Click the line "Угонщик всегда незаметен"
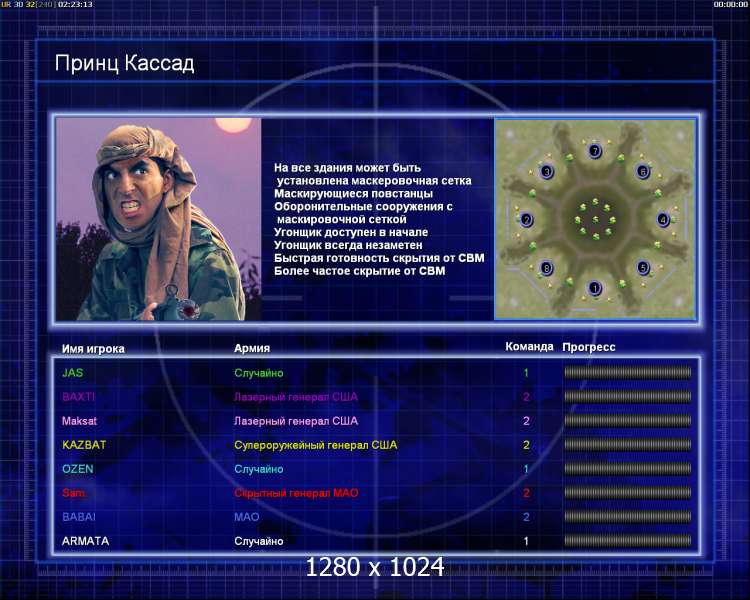Screen dimensions: 750x600 coord(348,245)
